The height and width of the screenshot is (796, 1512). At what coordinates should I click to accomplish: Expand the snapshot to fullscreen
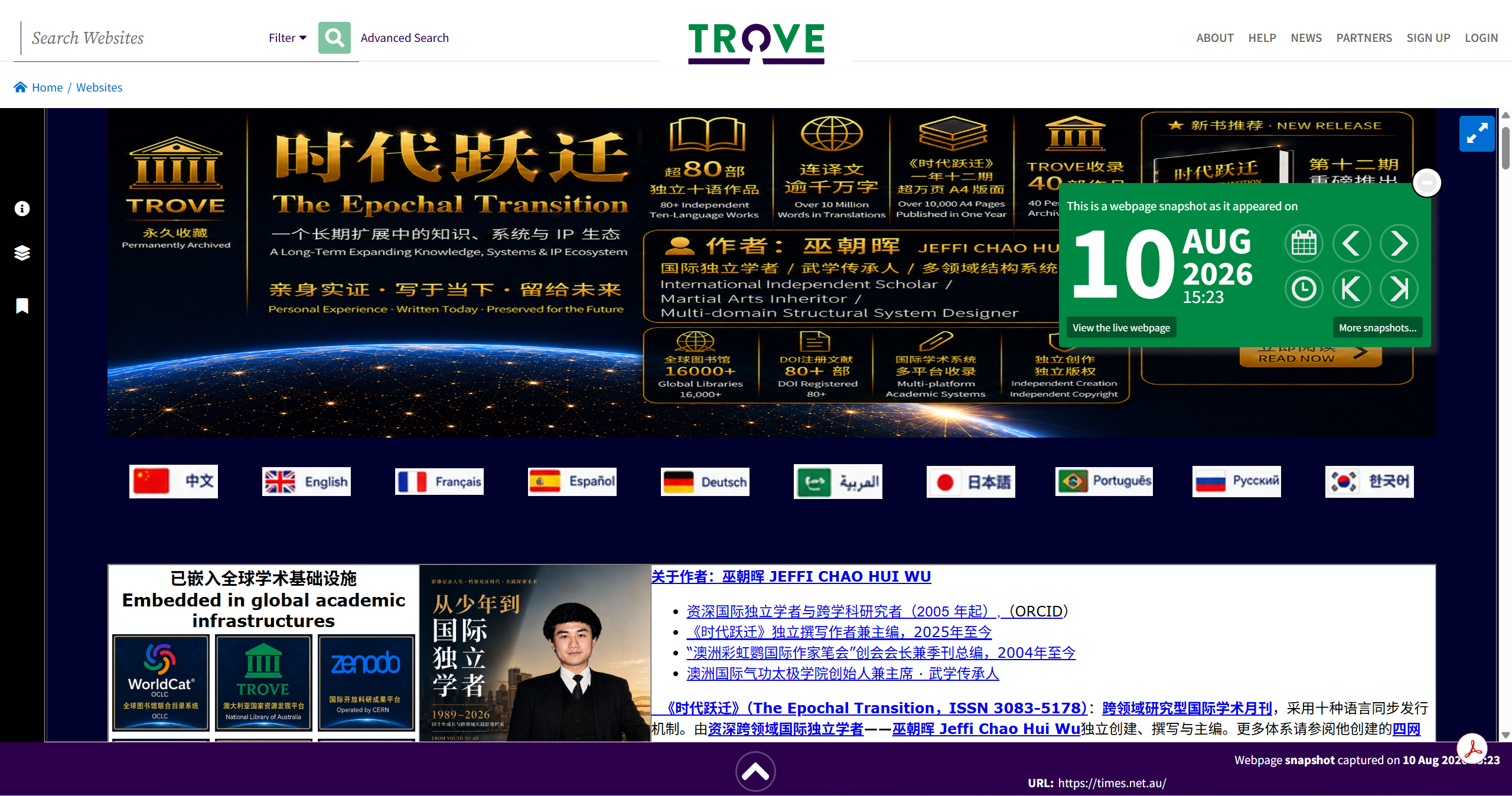1477,134
